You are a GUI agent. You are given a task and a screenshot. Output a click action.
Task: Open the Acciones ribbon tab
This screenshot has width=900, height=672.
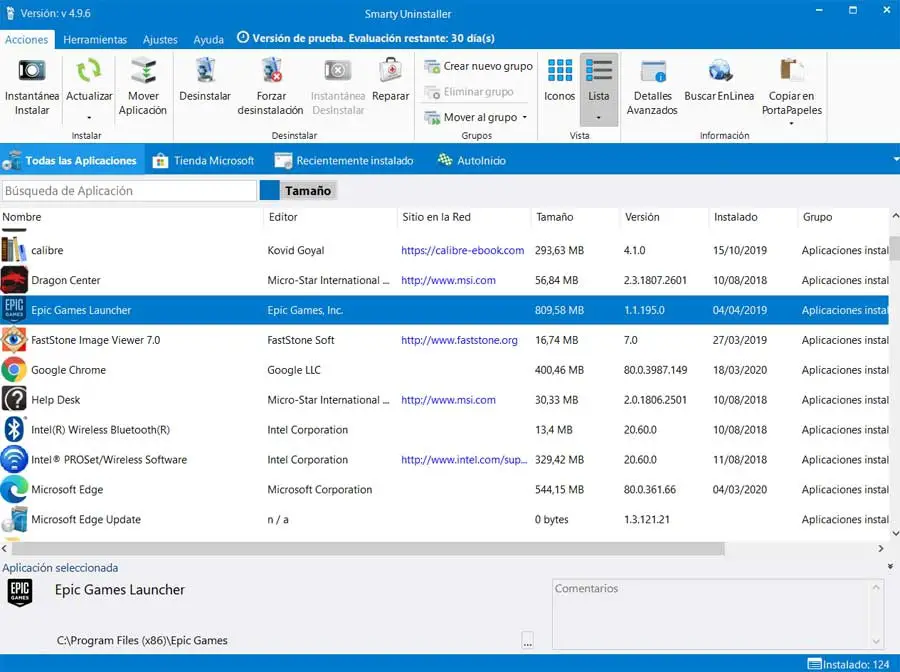coord(27,39)
